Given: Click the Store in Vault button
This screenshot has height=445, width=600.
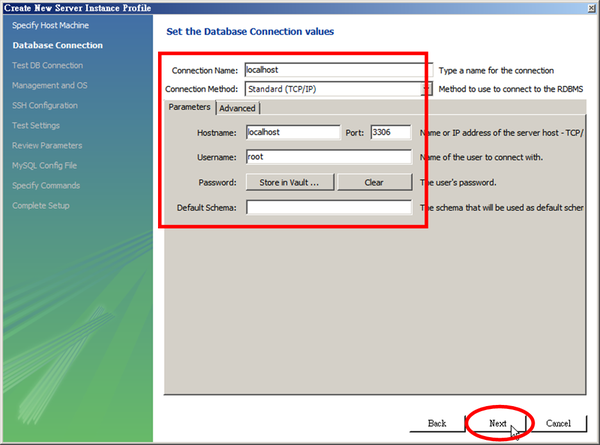Looking at the screenshot, I should [x=290, y=183].
